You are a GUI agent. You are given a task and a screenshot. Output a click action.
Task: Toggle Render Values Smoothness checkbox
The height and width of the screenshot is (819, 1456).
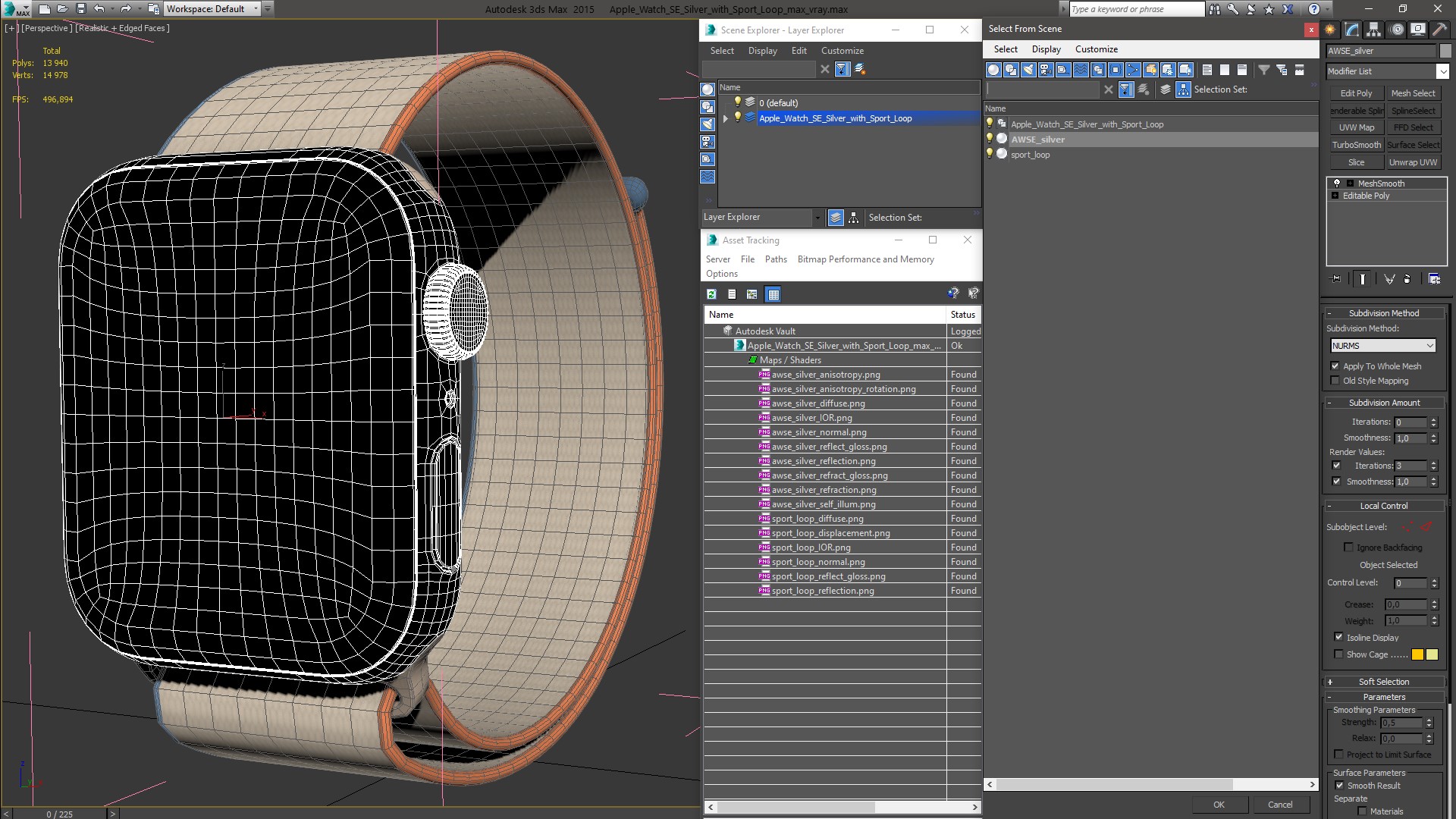pos(1336,482)
